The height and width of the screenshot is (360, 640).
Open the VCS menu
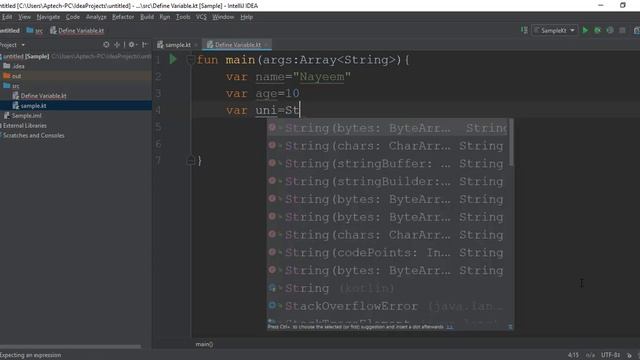pos(201,17)
